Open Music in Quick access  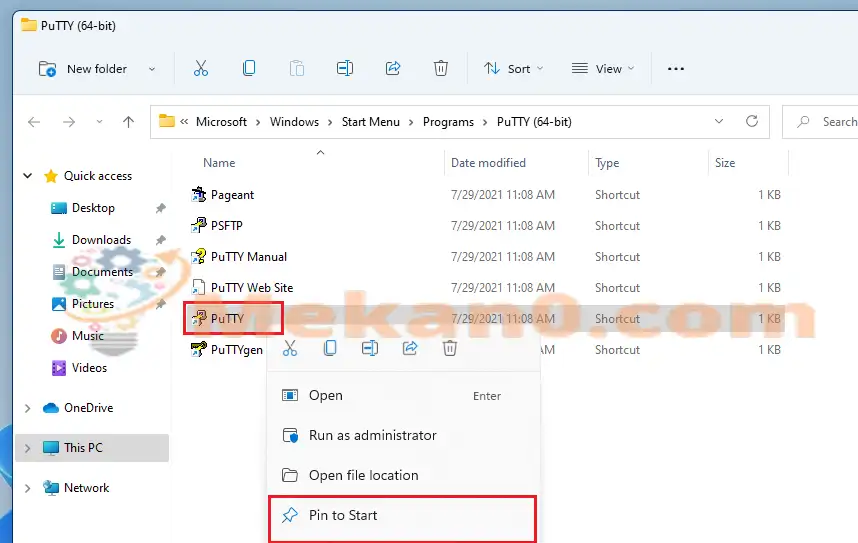coord(88,336)
